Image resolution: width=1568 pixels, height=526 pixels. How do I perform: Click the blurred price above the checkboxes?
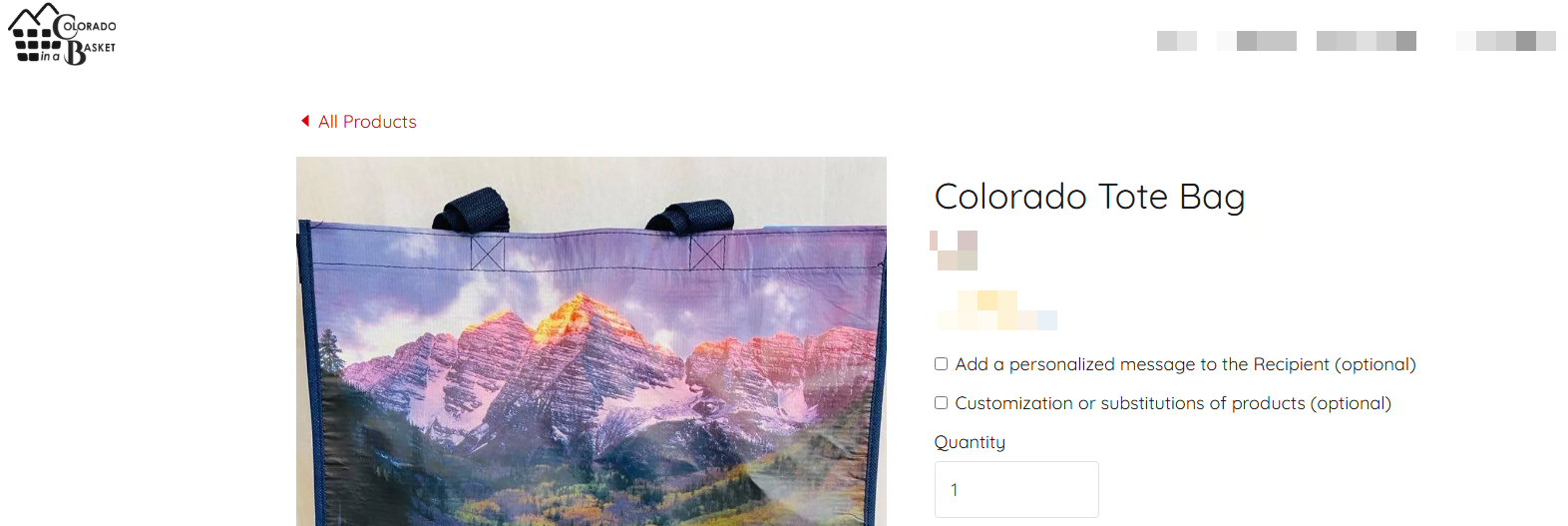pos(996,310)
